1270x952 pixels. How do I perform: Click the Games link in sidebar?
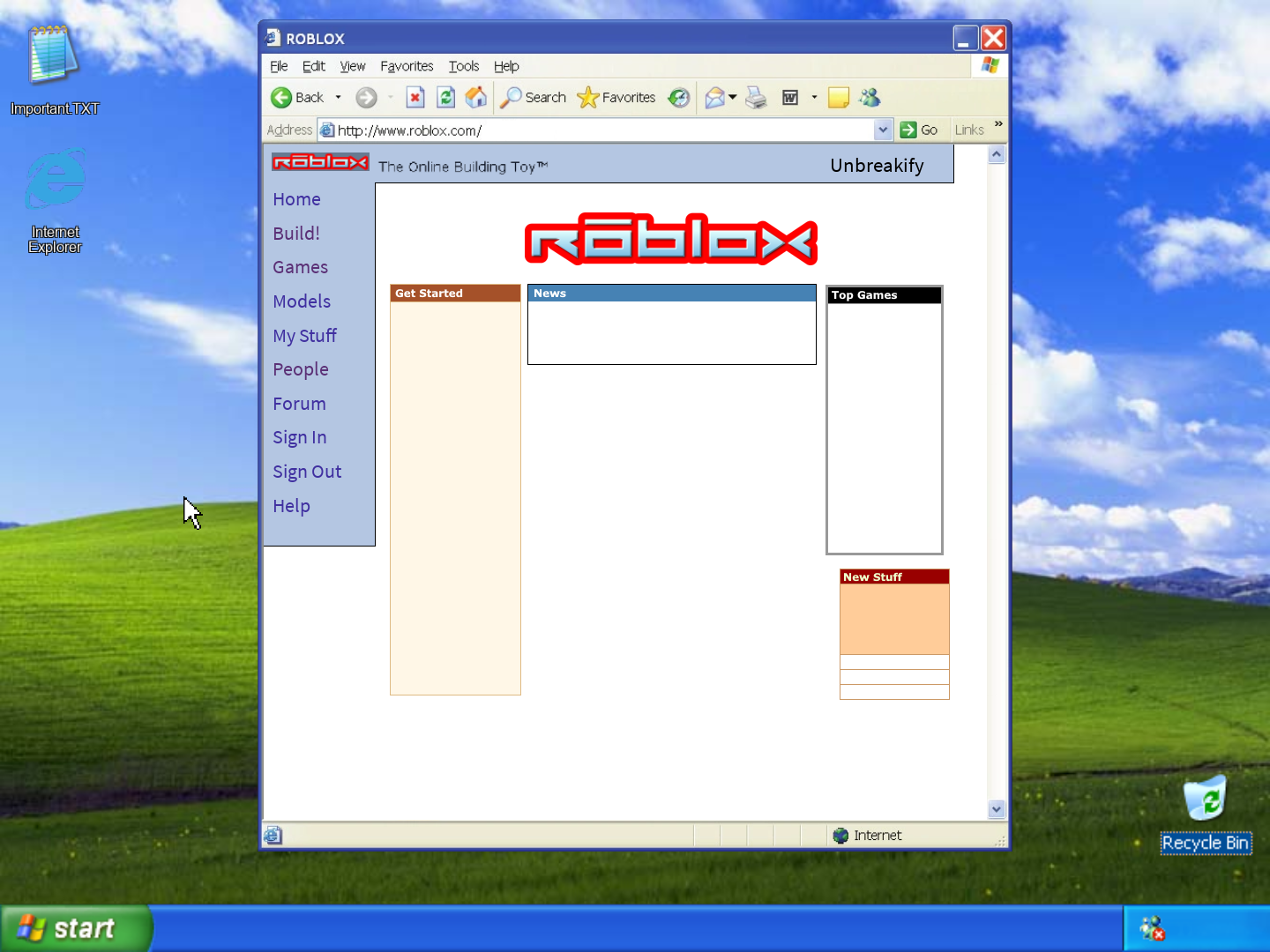click(x=300, y=267)
